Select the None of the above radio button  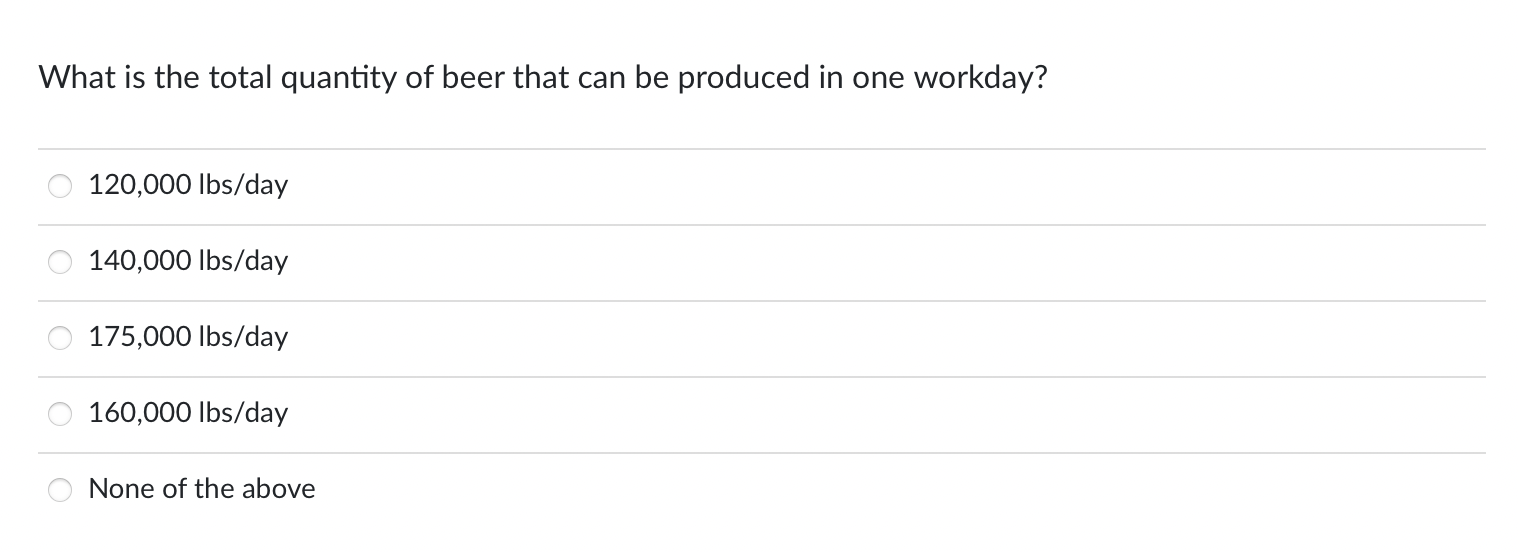coord(61,490)
